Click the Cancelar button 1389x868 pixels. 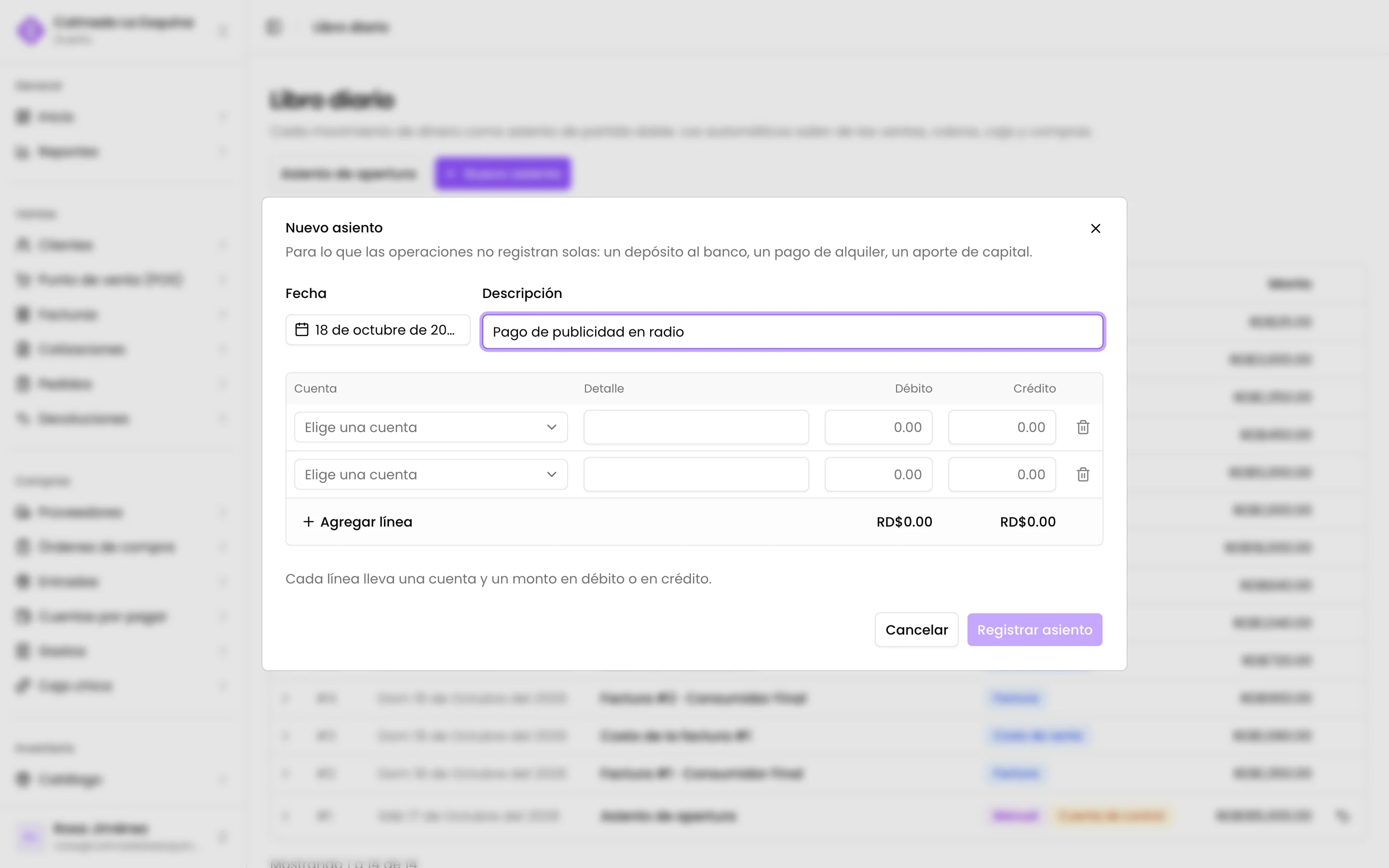917,630
